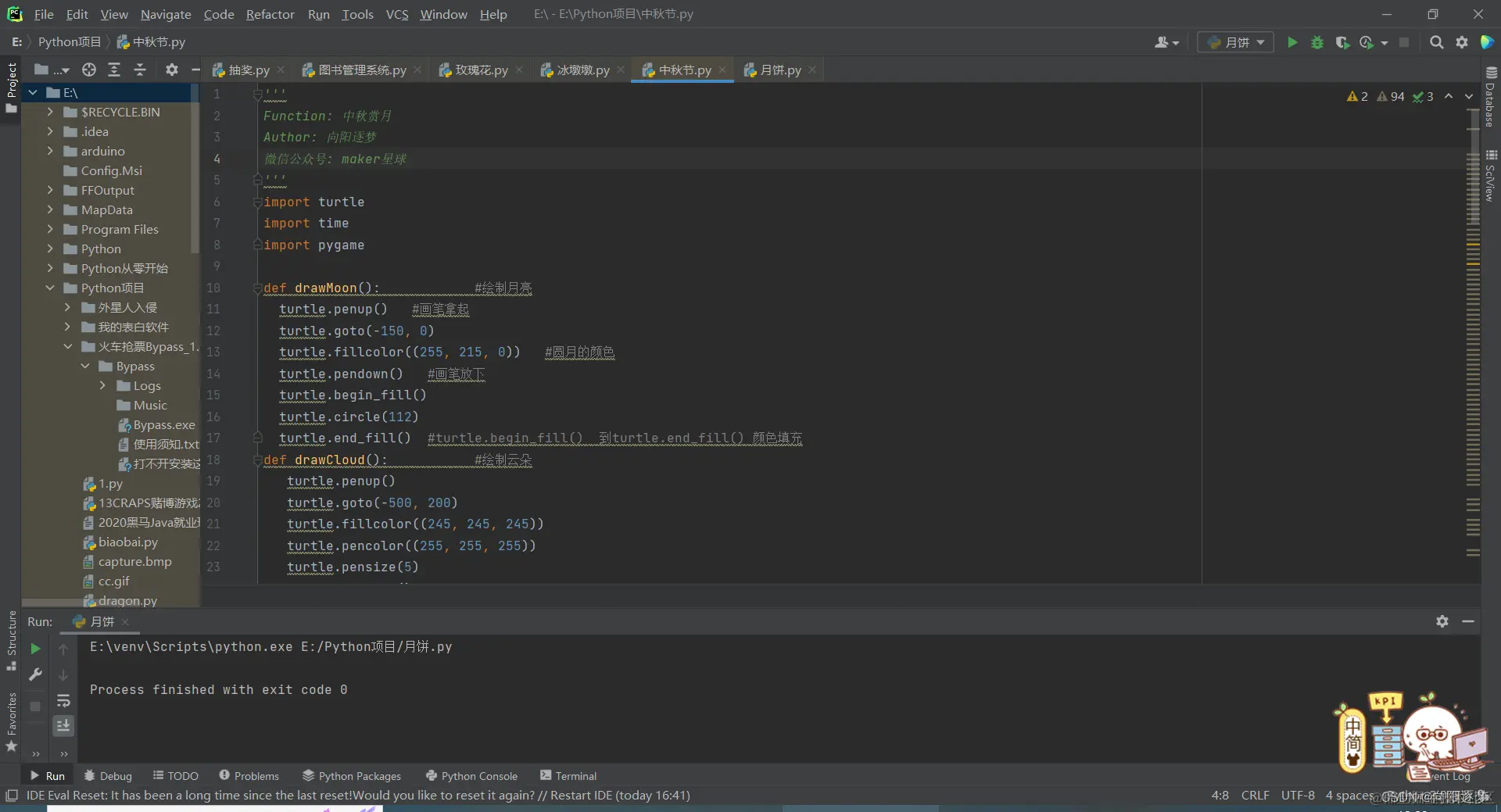This screenshot has height=812, width=1501.
Task: Minimize the Run tool window
Action: pyautogui.click(x=1468, y=621)
